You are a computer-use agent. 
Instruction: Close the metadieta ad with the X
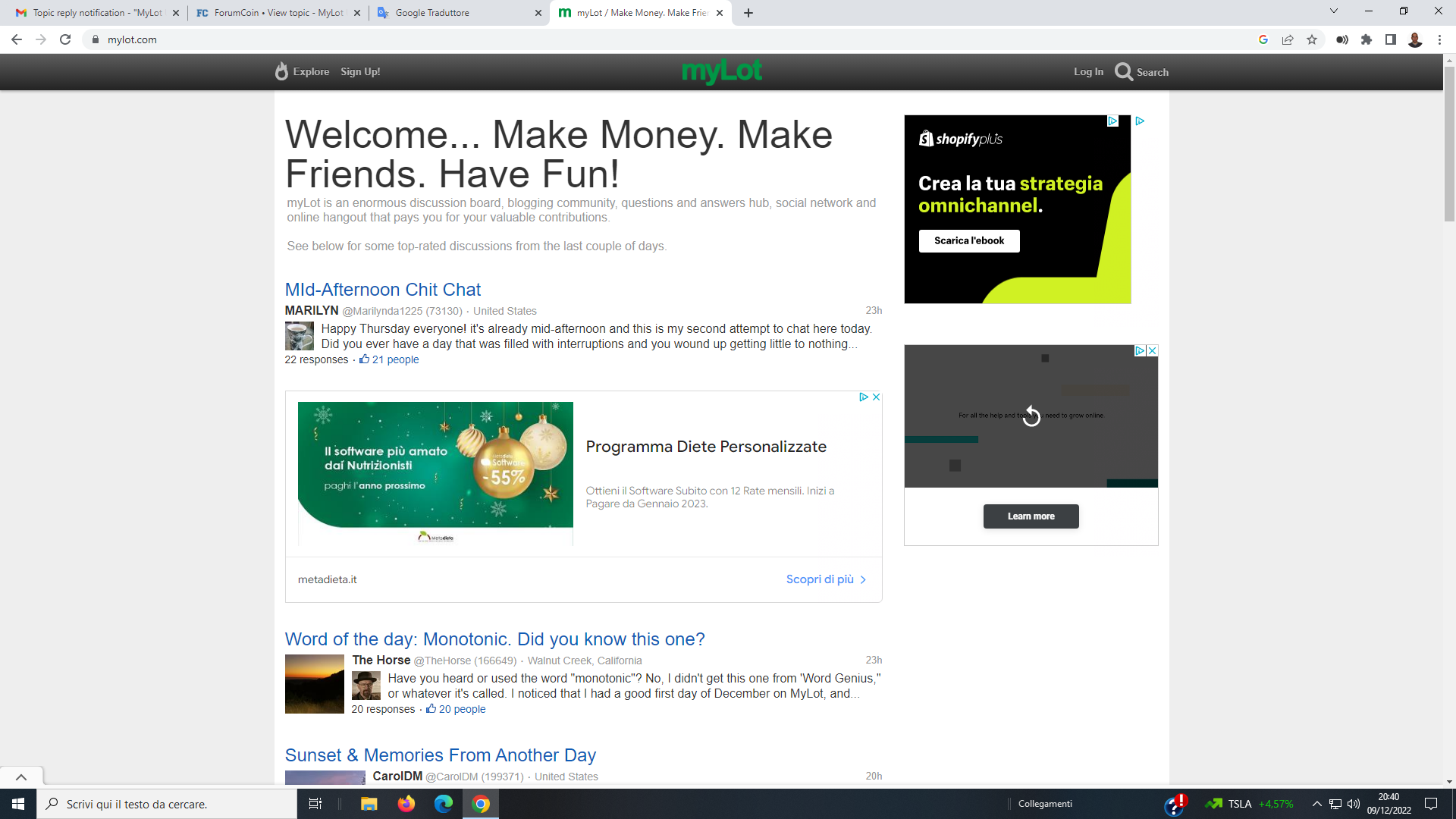point(876,397)
